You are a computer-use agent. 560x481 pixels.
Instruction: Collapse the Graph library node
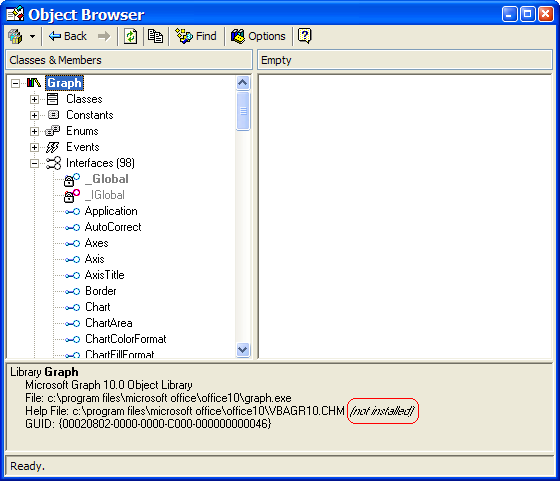coord(15,83)
